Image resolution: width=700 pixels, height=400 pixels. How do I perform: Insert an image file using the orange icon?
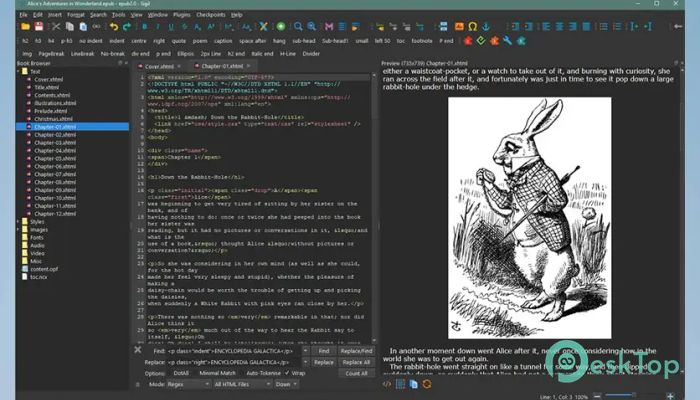459,27
